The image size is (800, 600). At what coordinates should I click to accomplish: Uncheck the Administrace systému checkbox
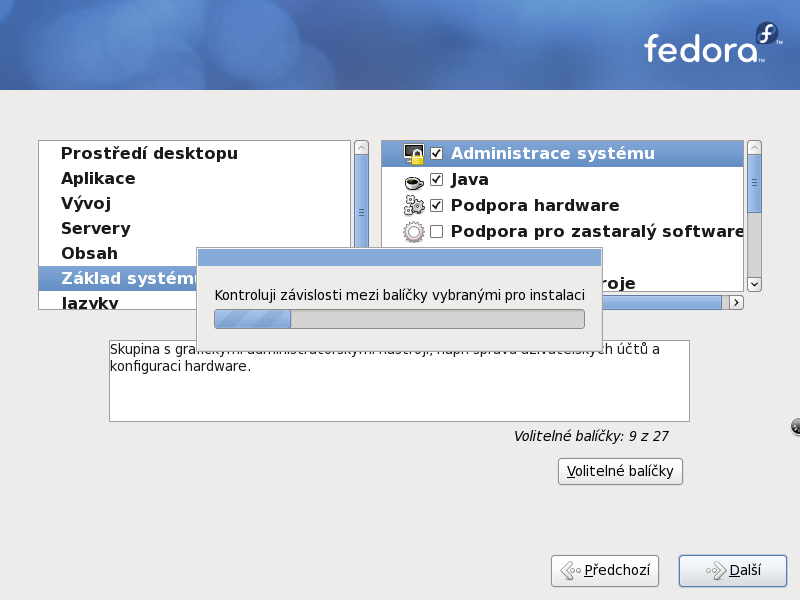(x=436, y=153)
